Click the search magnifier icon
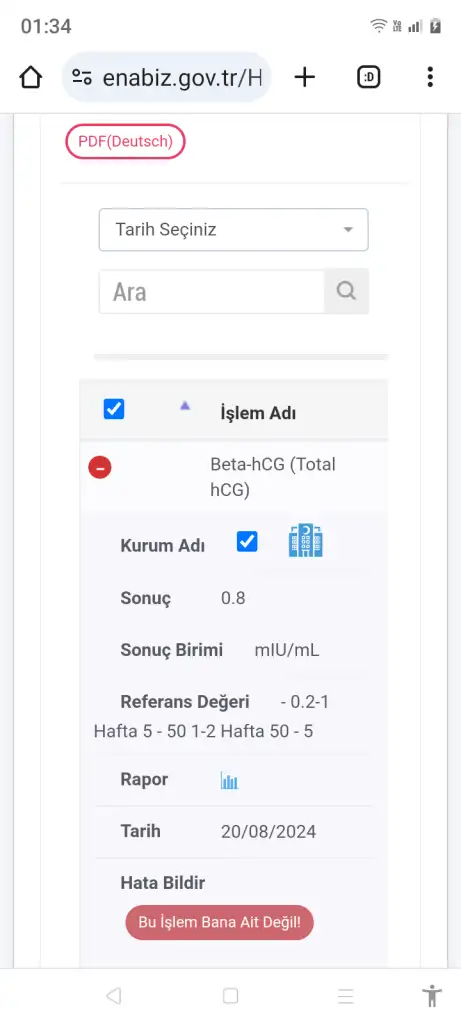 (x=346, y=291)
